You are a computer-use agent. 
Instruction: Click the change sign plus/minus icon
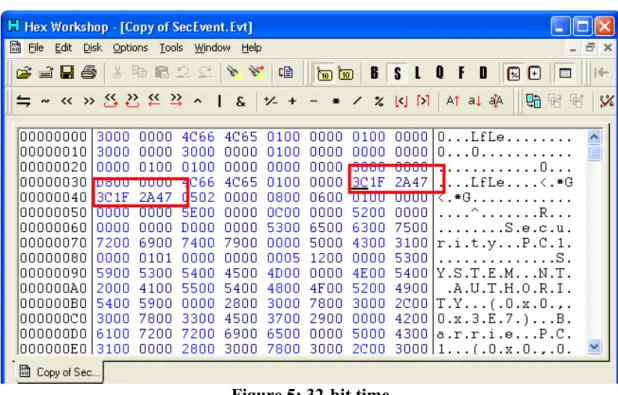tap(270, 101)
